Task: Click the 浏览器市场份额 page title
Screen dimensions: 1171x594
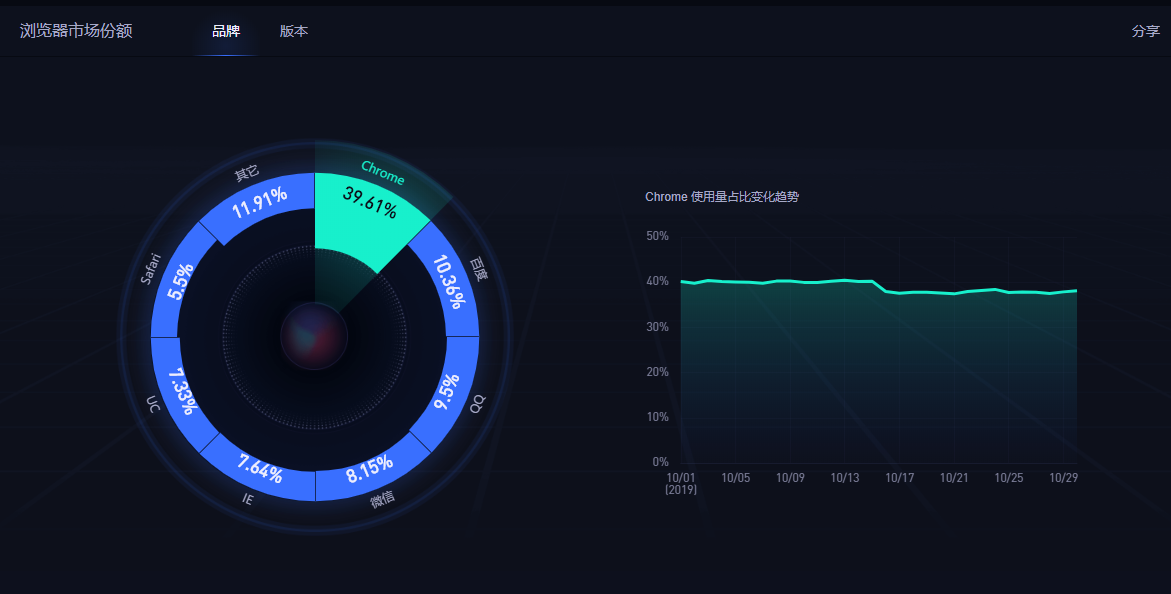Action: click(76, 31)
